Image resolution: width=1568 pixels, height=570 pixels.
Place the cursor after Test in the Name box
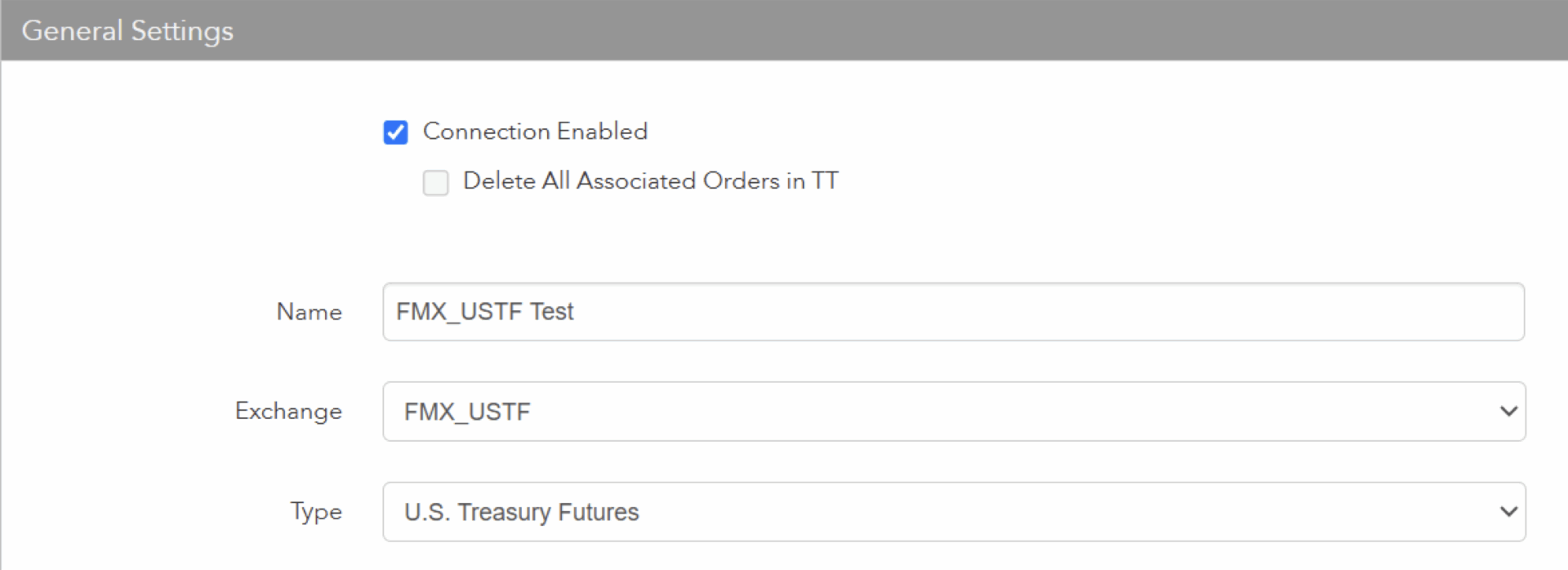coord(577,312)
